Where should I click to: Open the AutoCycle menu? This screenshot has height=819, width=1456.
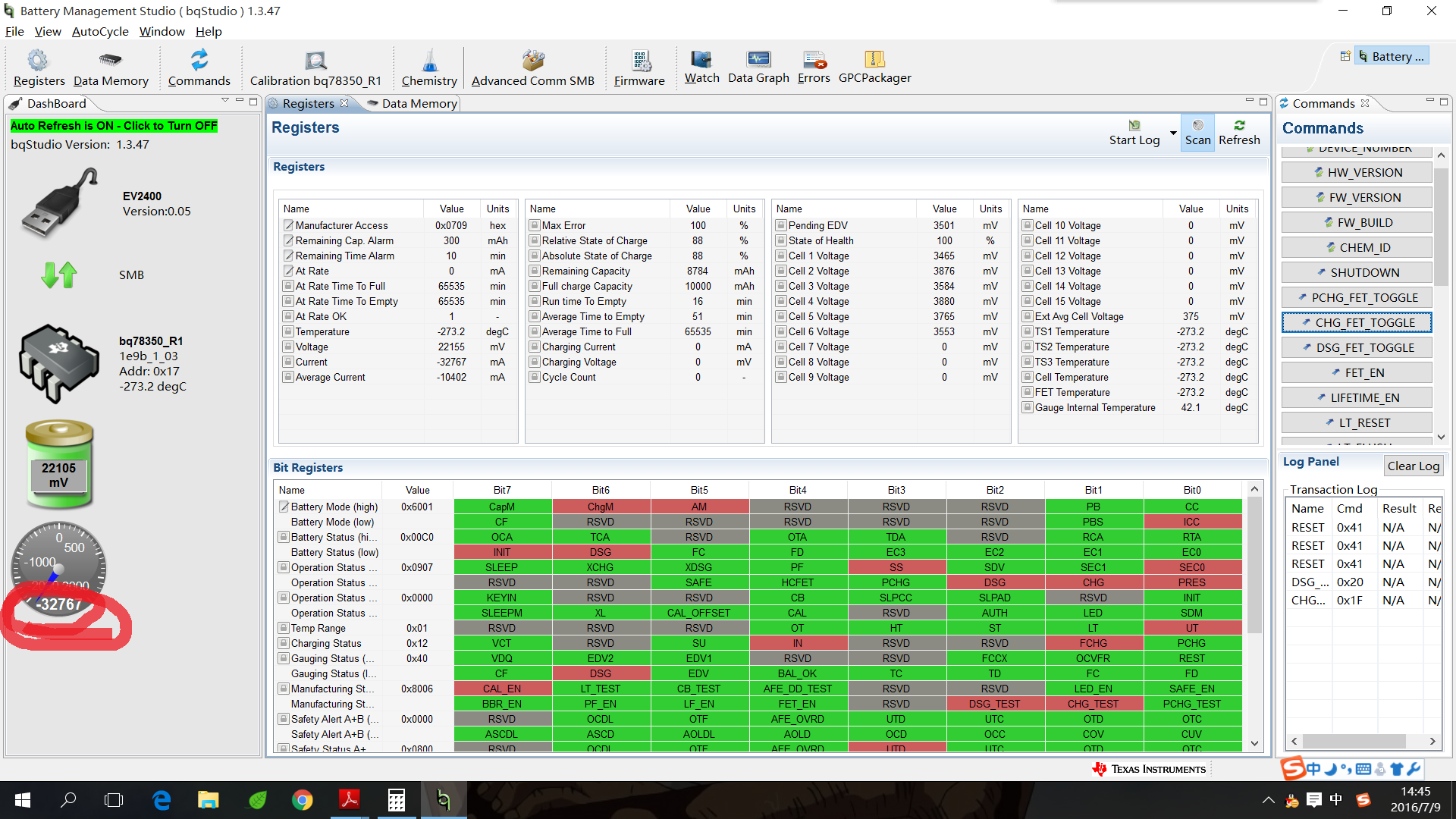(x=100, y=31)
